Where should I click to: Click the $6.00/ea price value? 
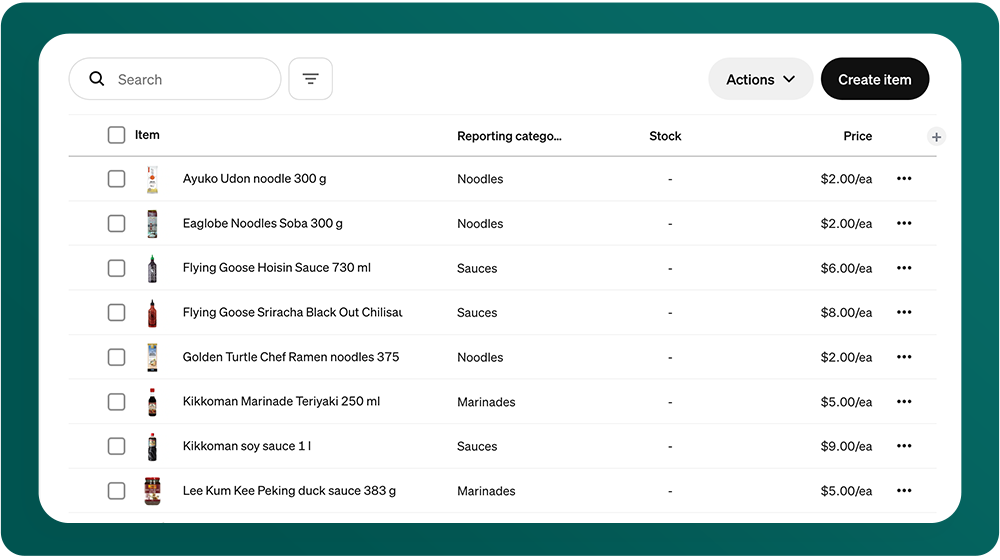tap(846, 269)
